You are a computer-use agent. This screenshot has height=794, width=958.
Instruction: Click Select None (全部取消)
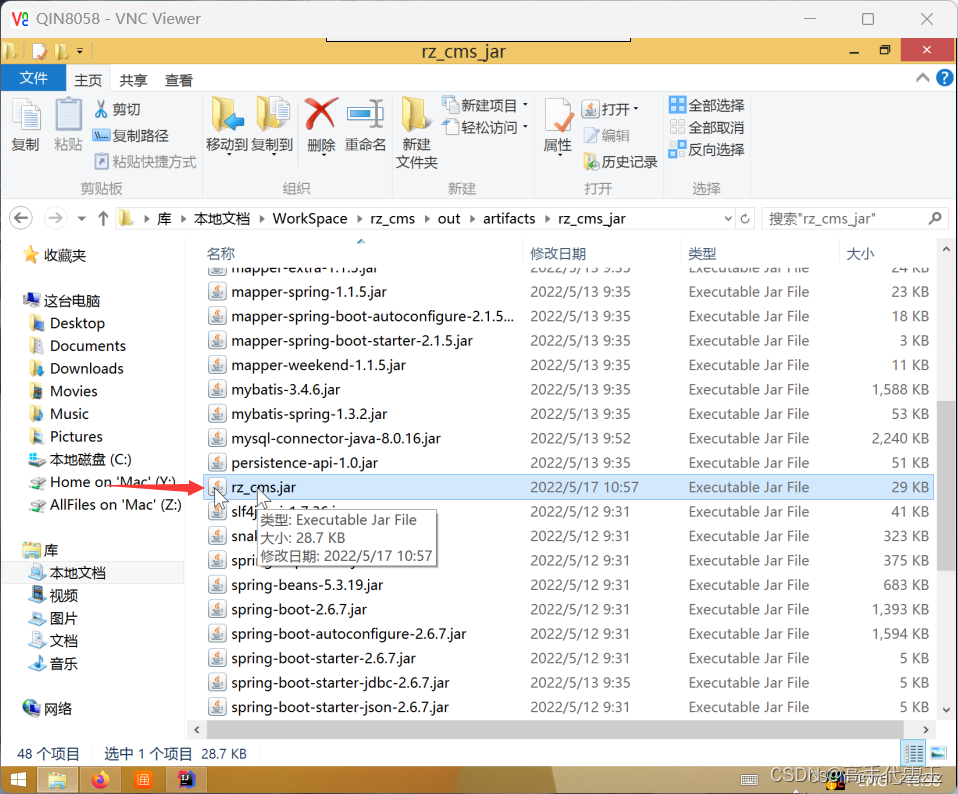(706, 127)
